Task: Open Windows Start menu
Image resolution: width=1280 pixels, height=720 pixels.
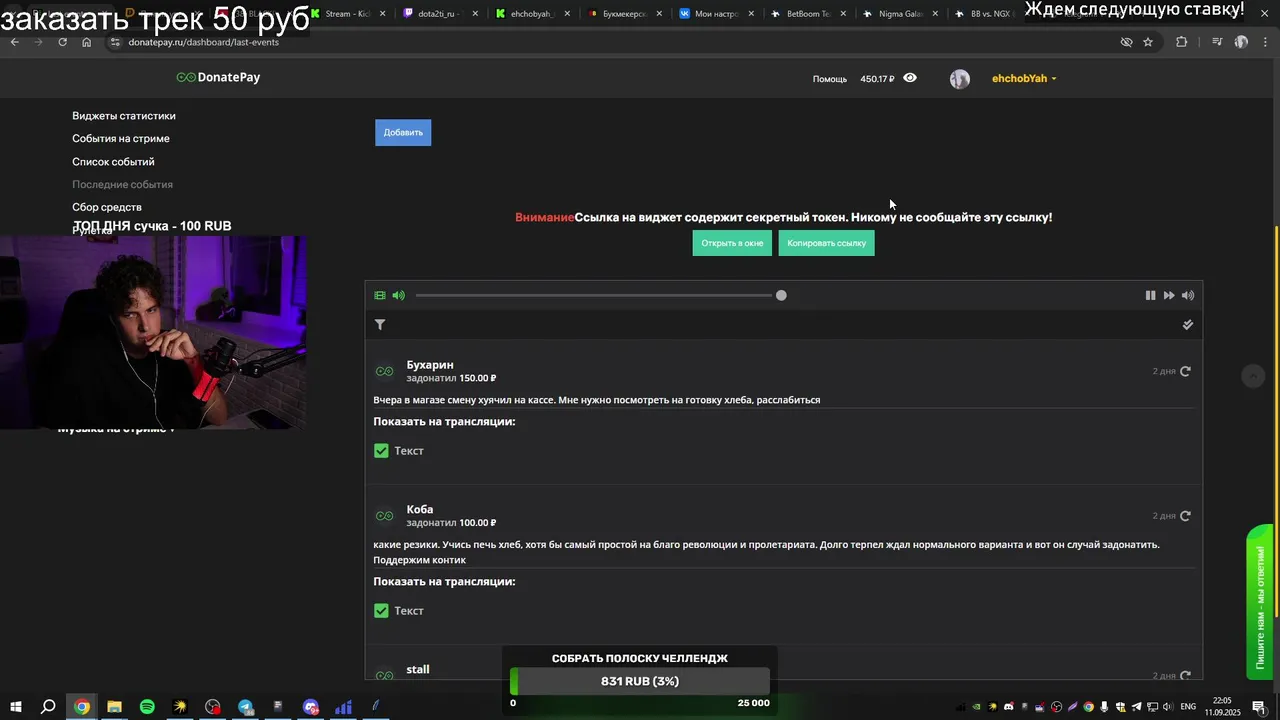Action: tap(14, 707)
